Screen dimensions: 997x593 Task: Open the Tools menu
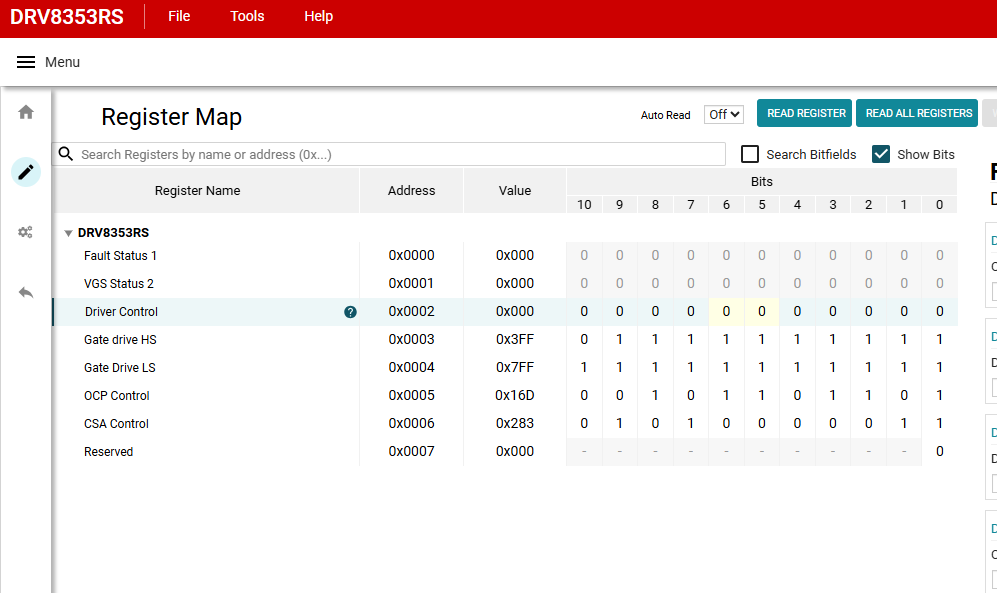tap(247, 17)
